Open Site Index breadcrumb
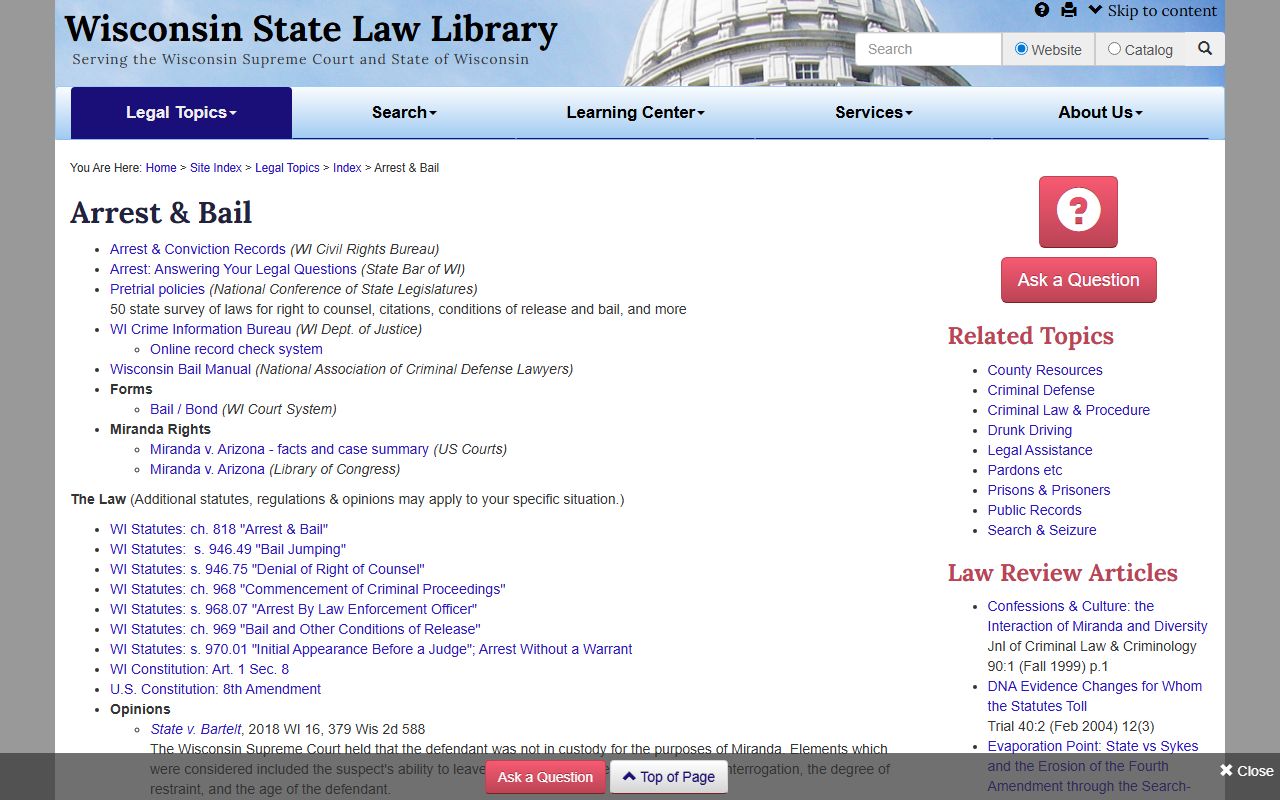This screenshot has width=1280, height=800. tap(216, 168)
